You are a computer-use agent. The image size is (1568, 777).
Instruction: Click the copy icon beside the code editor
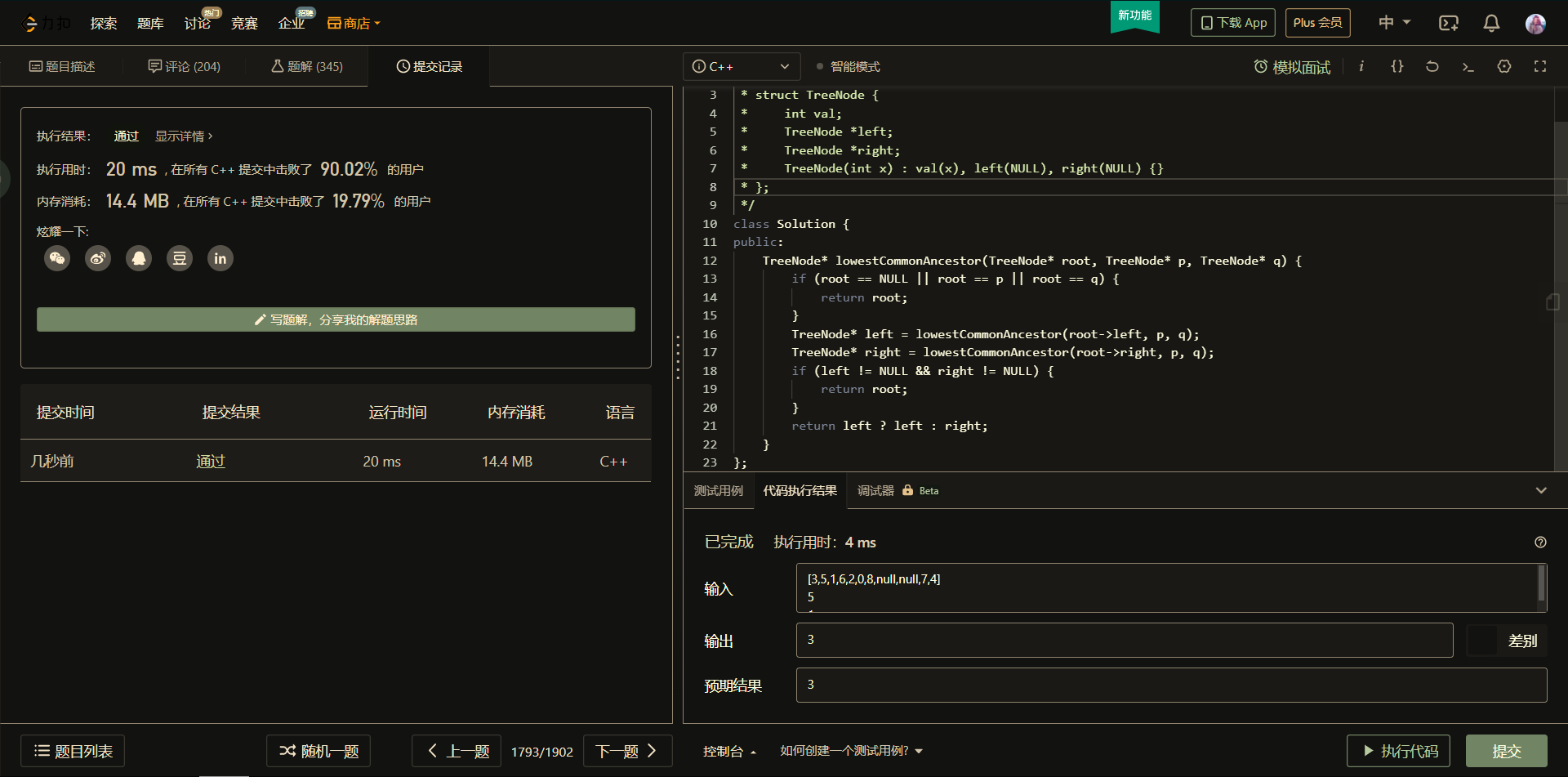pyautogui.click(x=1552, y=301)
